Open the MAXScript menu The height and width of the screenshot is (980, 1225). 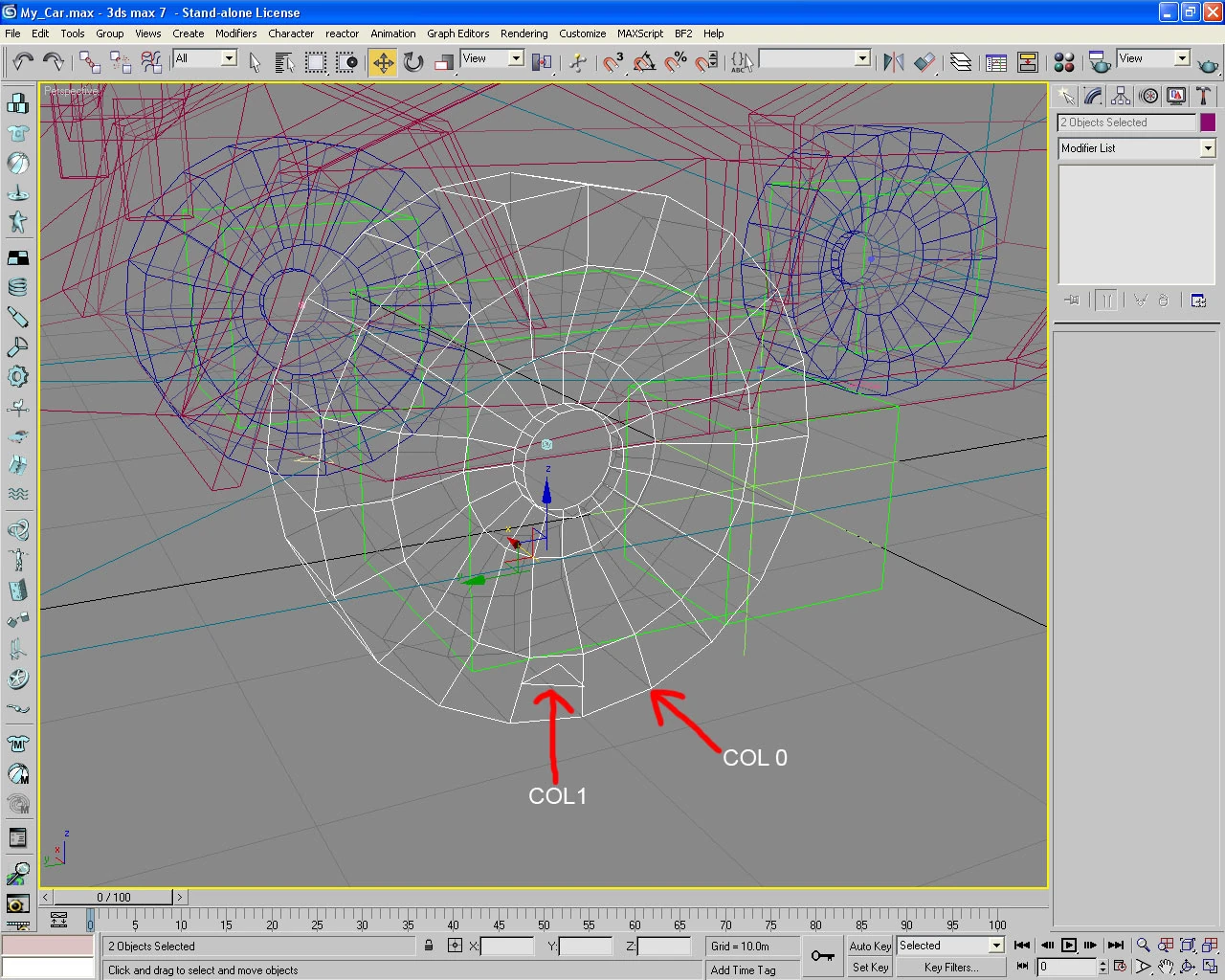pyautogui.click(x=639, y=33)
